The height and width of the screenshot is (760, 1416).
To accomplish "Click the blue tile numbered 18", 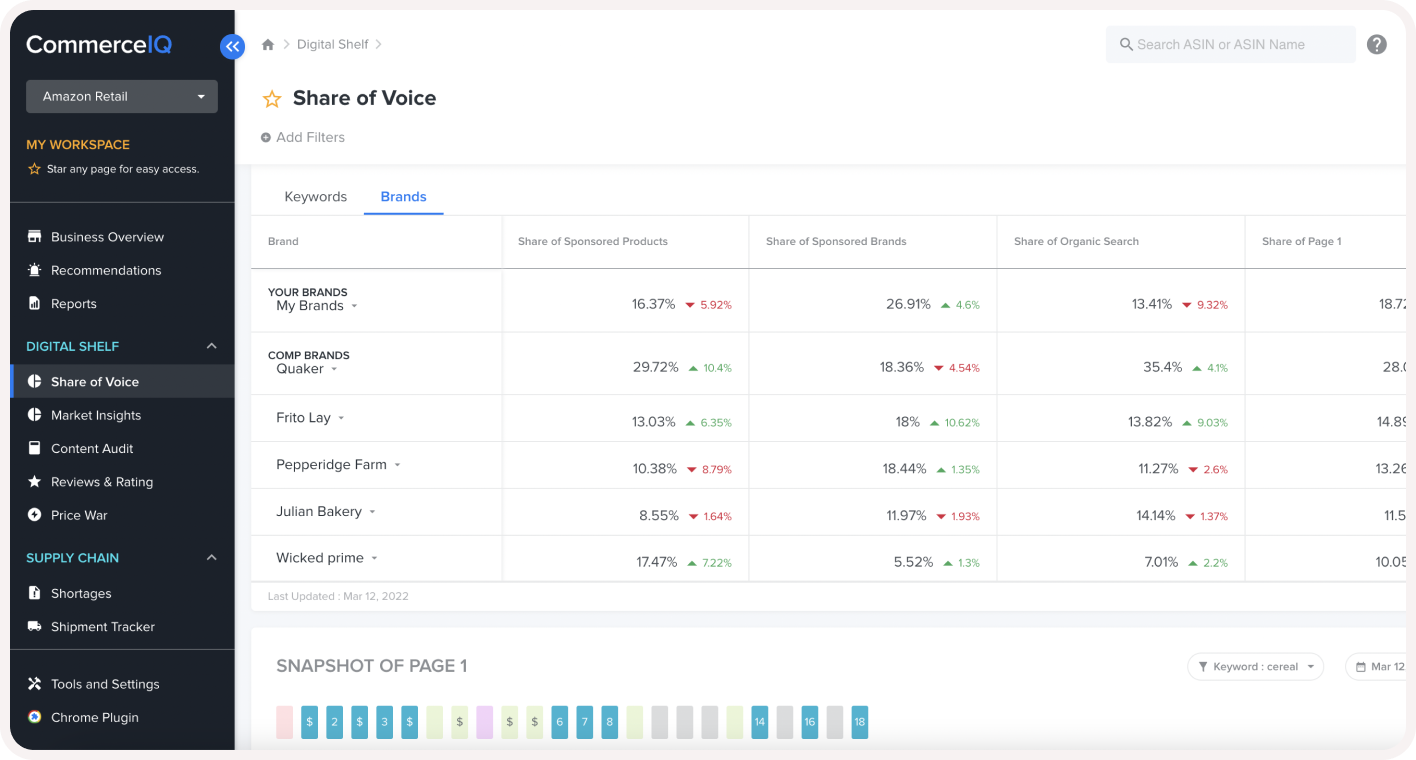I will pos(860,722).
